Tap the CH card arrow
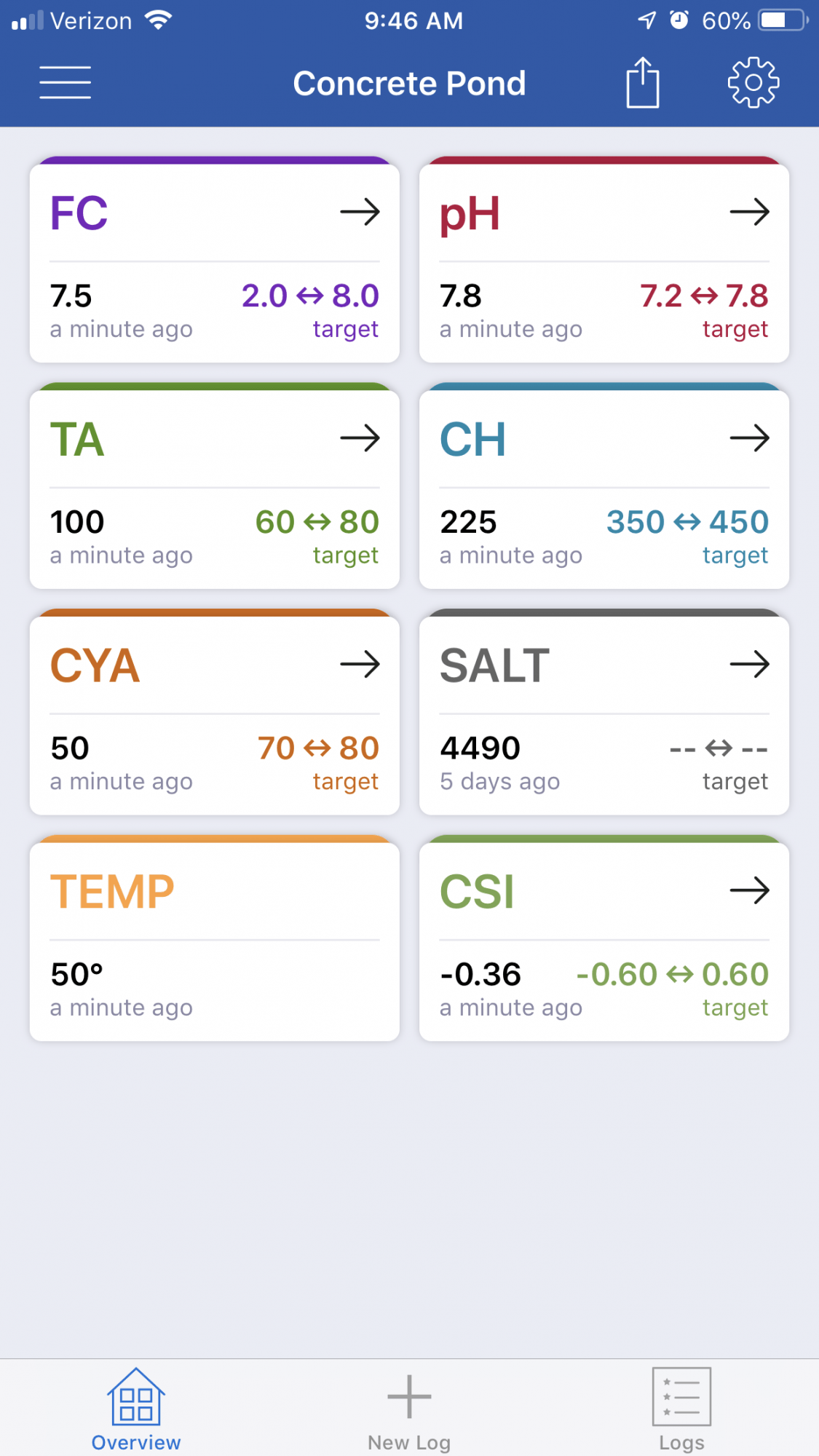 [x=750, y=438]
